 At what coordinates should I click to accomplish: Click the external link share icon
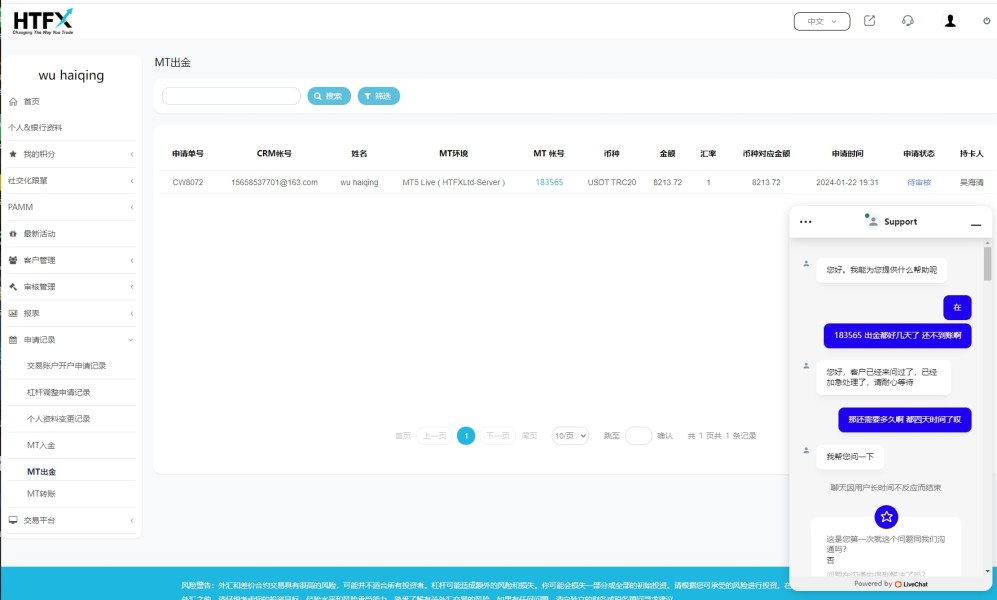click(869, 21)
